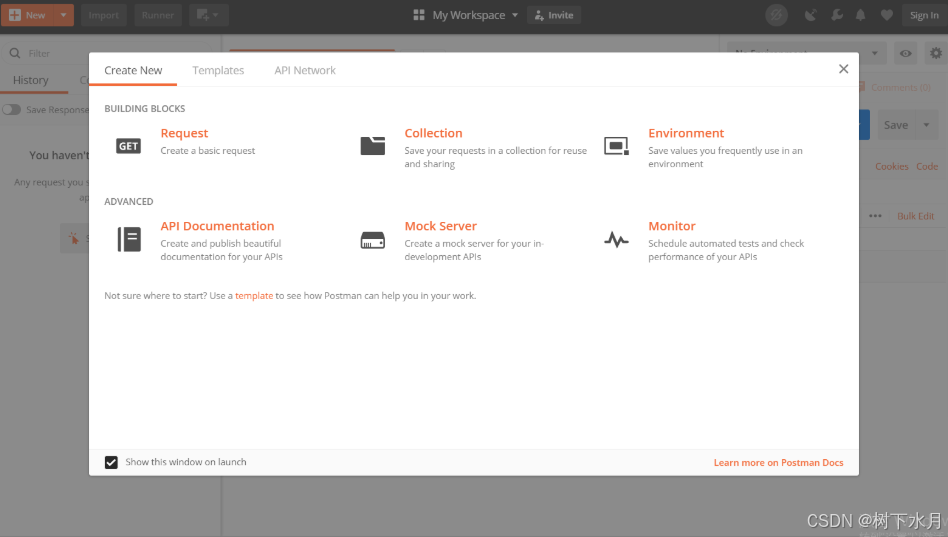
Task: Click the three dots options near Bulk Edit
Action: tap(875, 216)
